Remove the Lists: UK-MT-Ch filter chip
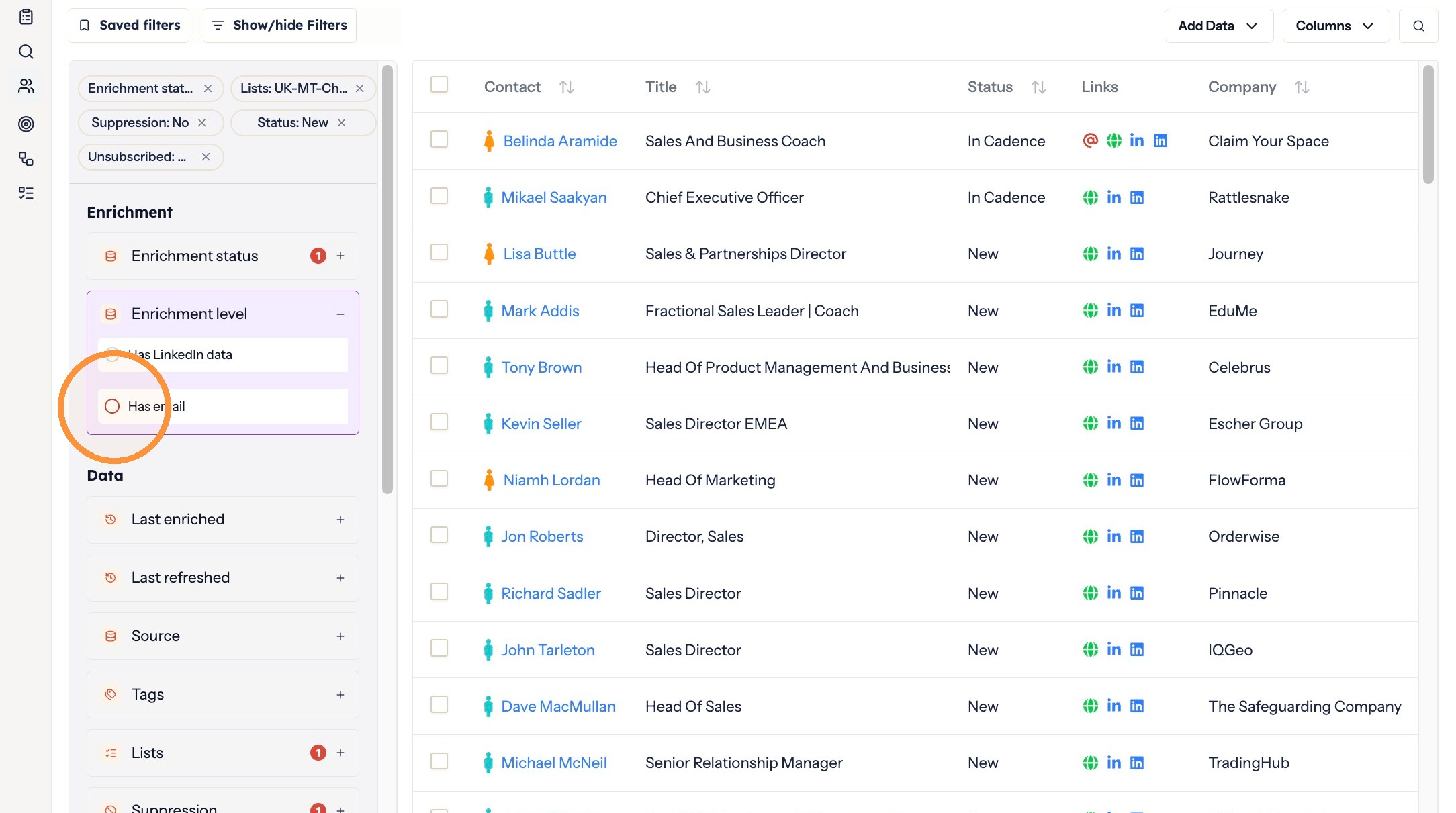This screenshot has width=1456, height=813. coord(359,88)
